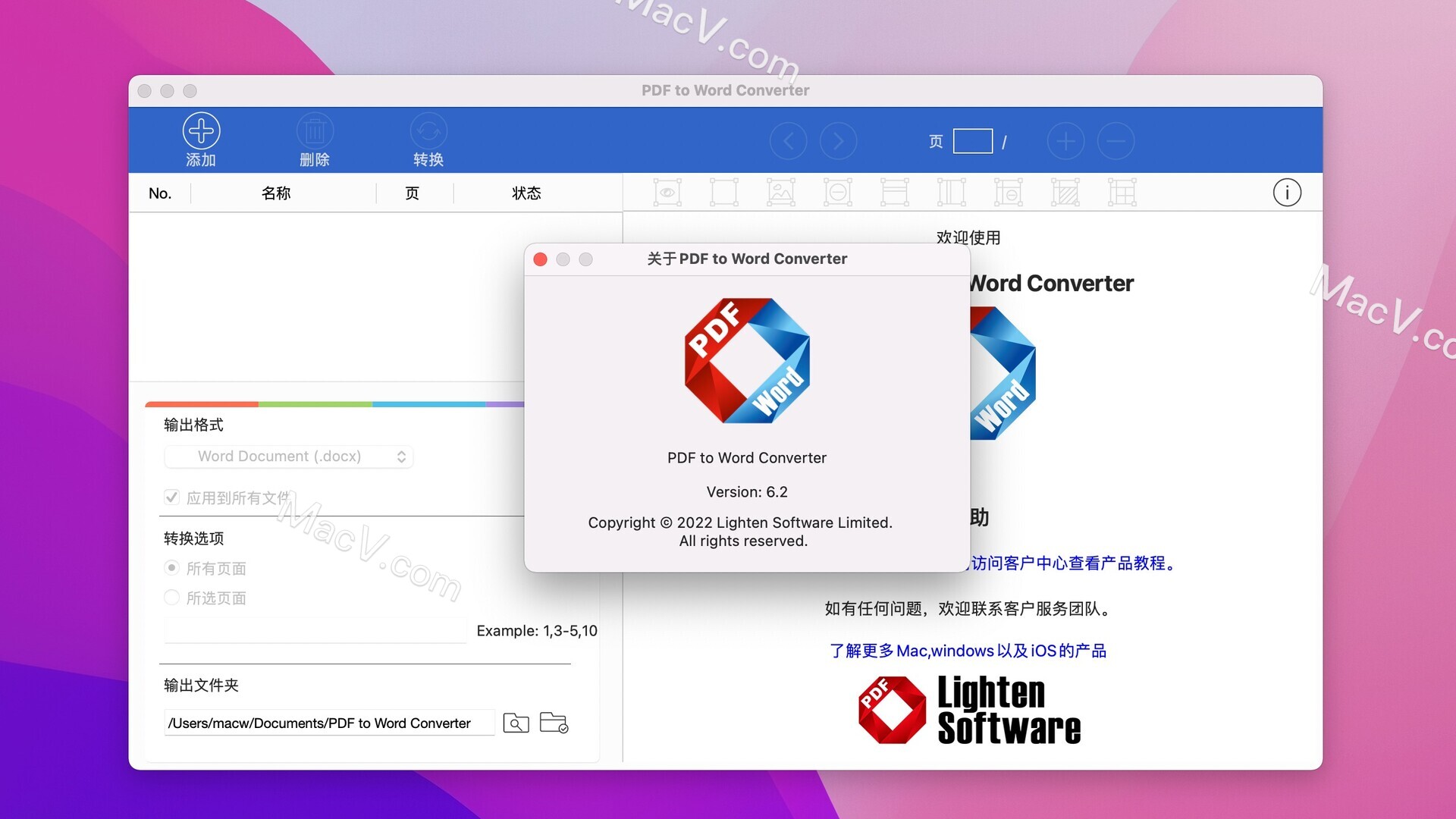The image size is (1456, 819).
Task: Click PDF to Word logo in About dialog
Action: tap(747, 360)
